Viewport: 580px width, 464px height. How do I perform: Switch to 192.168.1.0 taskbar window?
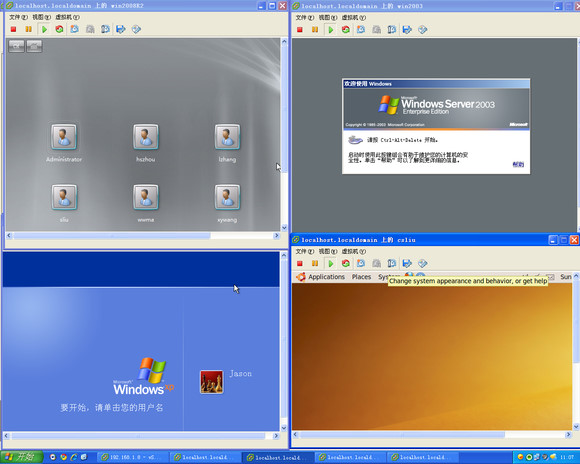(132, 457)
